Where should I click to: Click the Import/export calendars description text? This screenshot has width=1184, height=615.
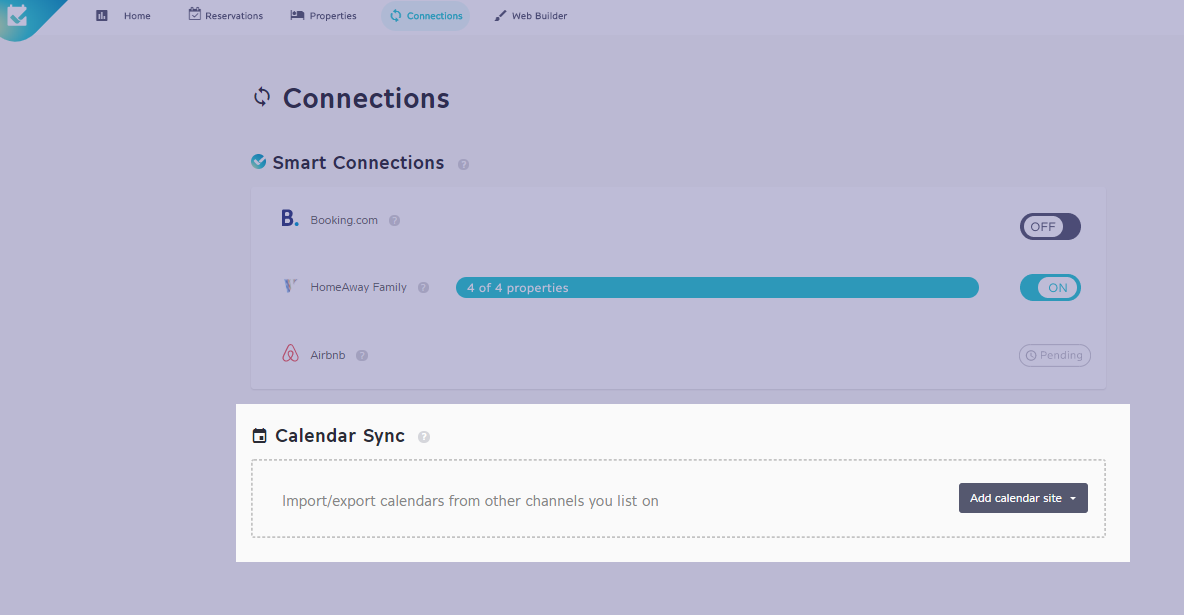tap(470, 501)
